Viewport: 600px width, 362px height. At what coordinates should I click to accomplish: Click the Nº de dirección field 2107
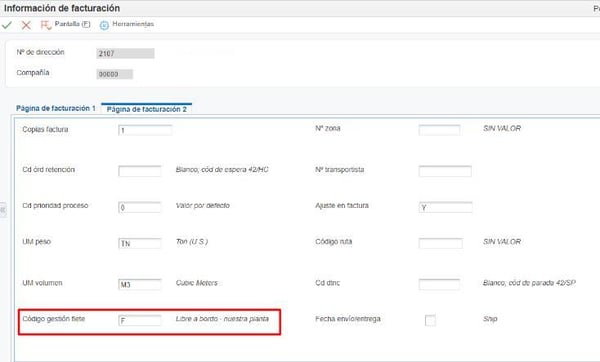tap(125, 54)
